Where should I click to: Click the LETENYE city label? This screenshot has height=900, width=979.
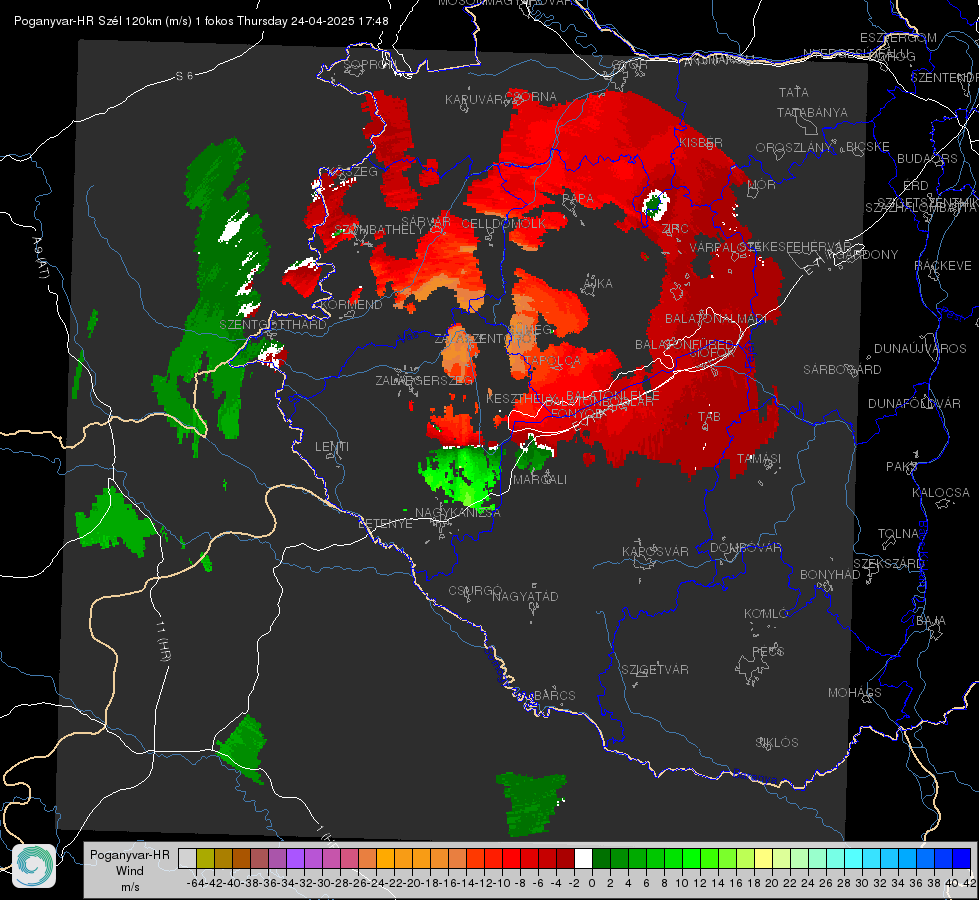click(385, 523)
